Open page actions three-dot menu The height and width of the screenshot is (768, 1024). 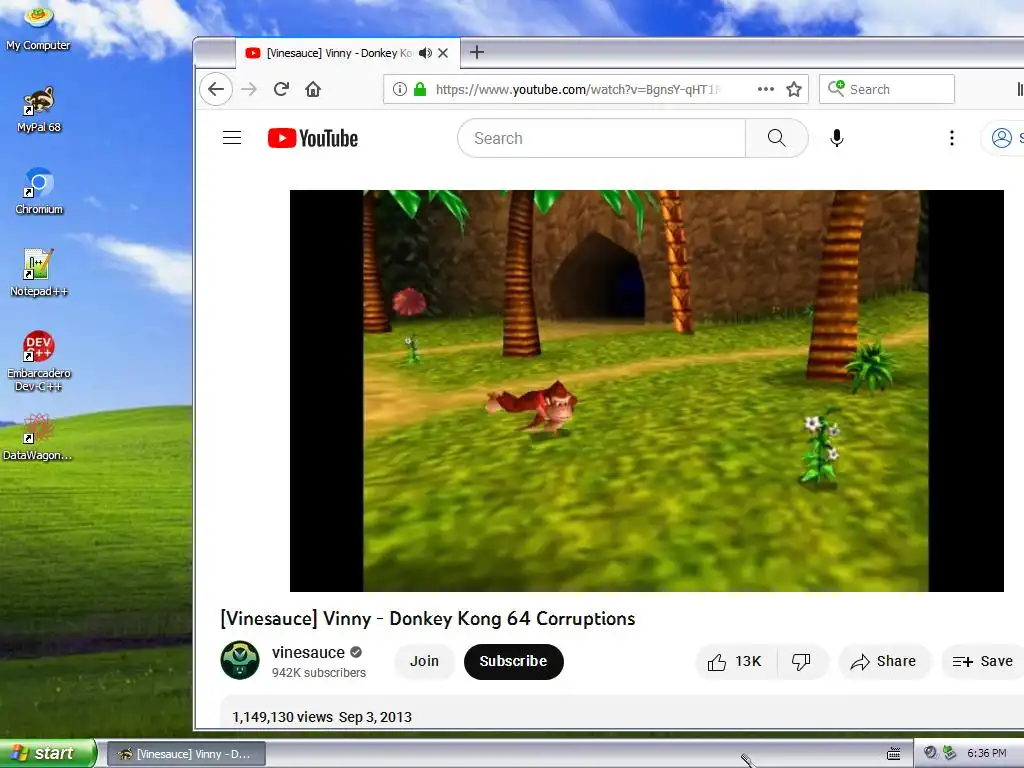point(765,89)
